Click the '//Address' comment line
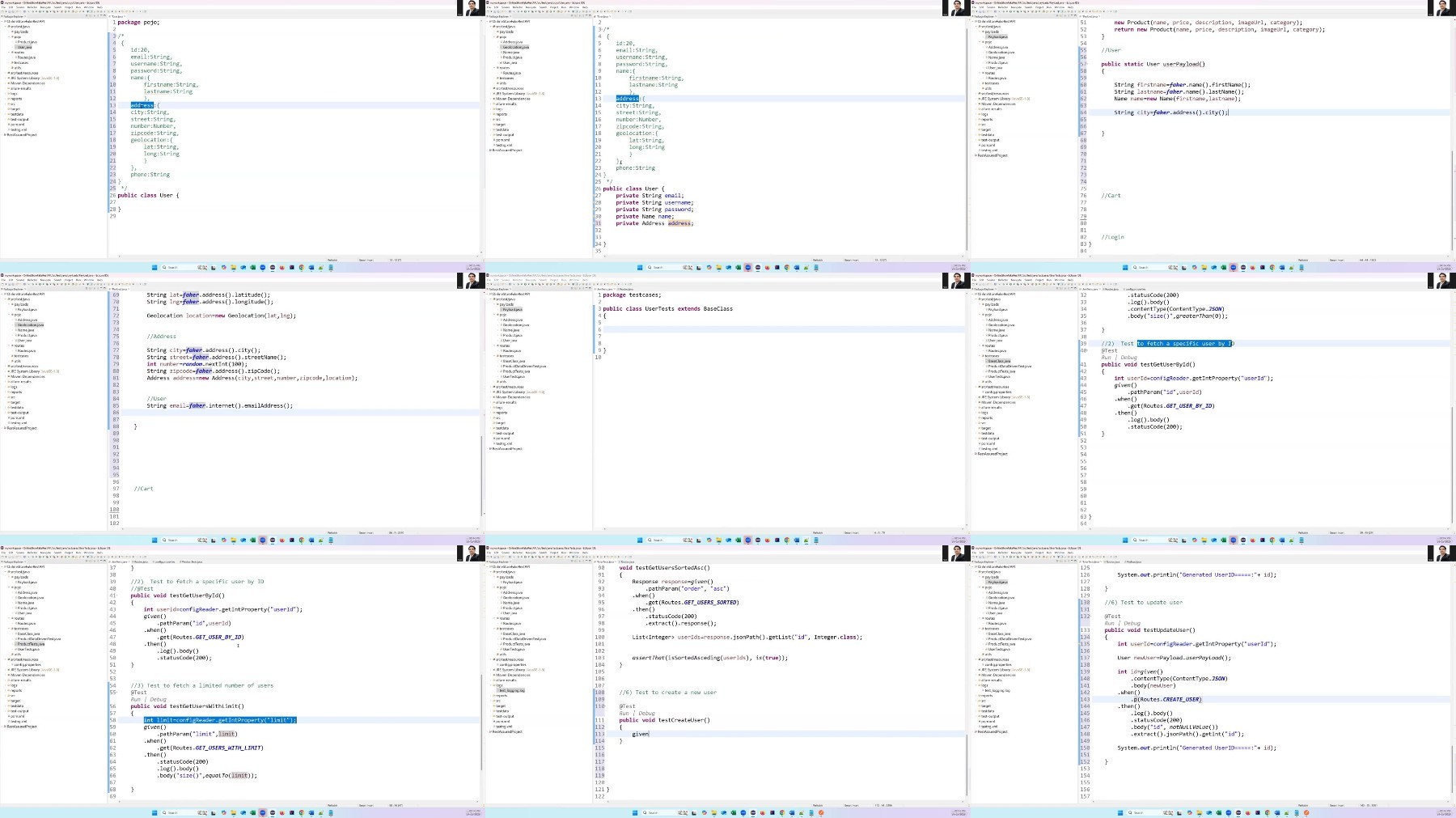The height and width of the screenshot is (818, 1456). [161, 337]
